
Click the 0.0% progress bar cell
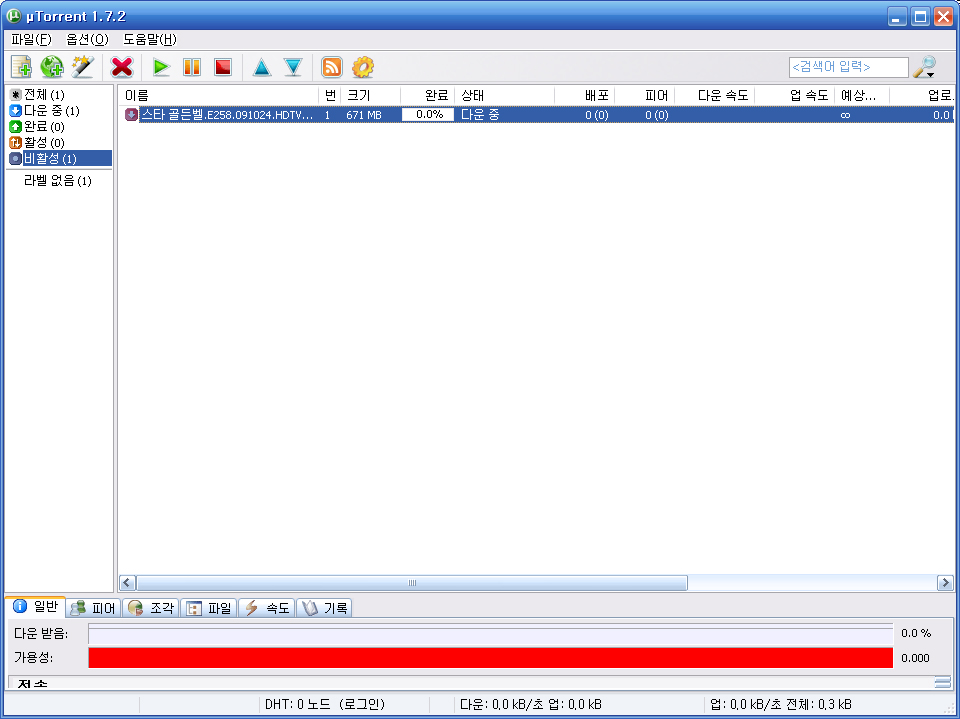tap(428, 115)
